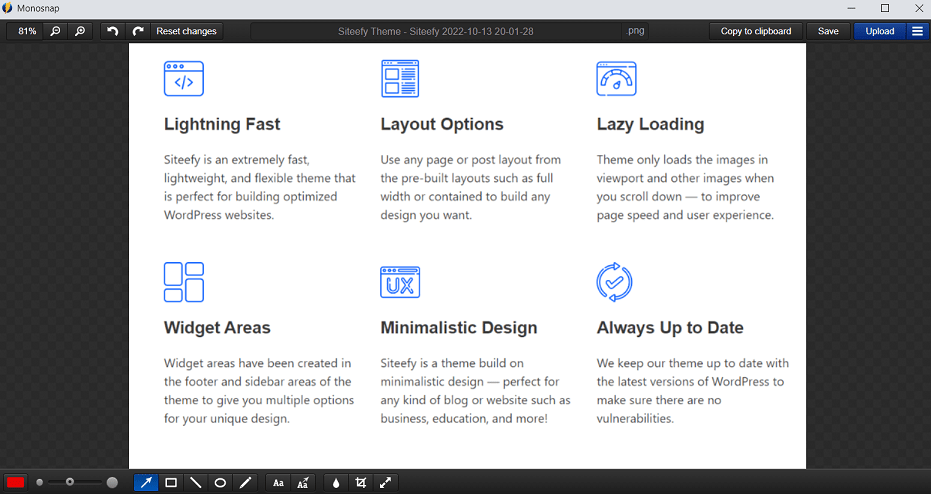
Task: Activate the Crop tool
Action: tap(361, 483)
